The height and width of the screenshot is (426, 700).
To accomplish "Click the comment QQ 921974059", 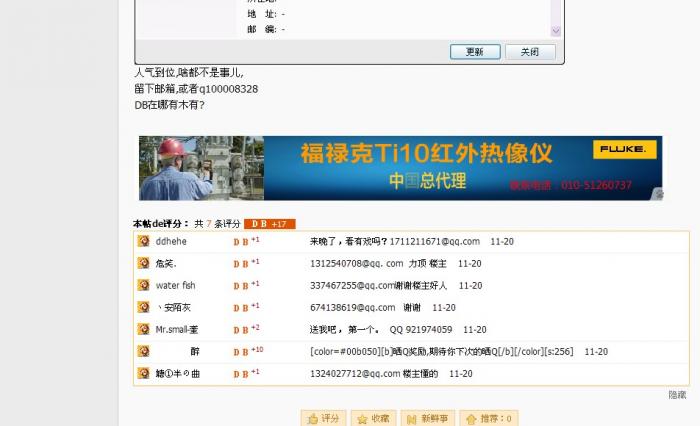I will (421, 330).
